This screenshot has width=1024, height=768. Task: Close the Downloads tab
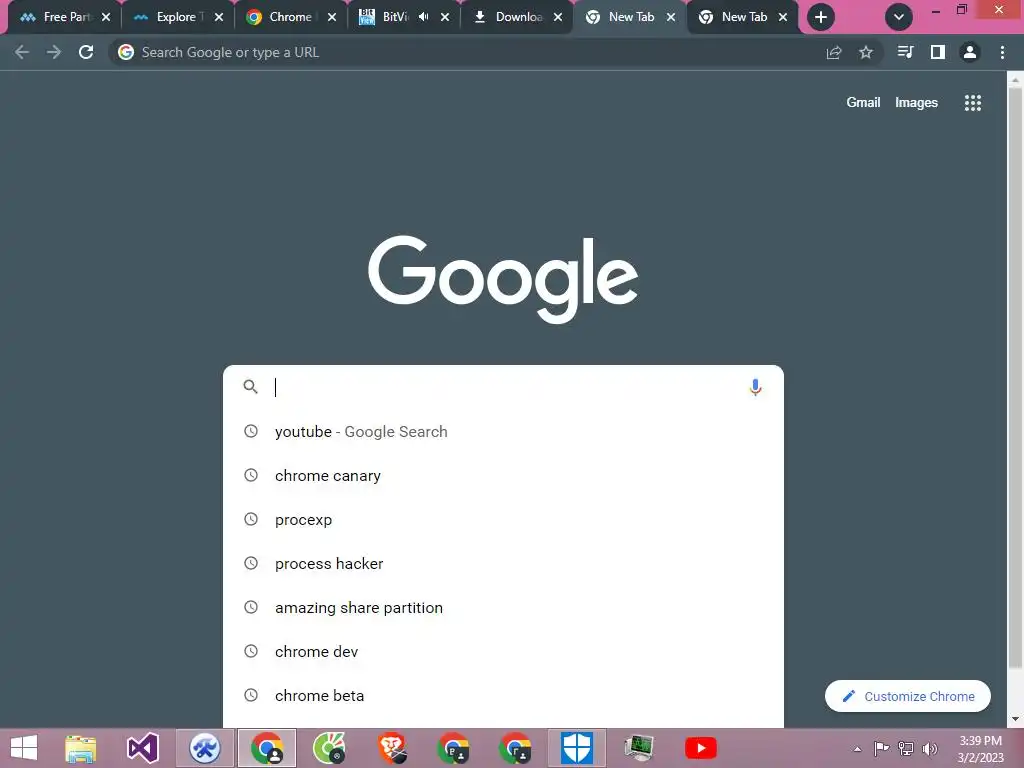tap(558, 17)
